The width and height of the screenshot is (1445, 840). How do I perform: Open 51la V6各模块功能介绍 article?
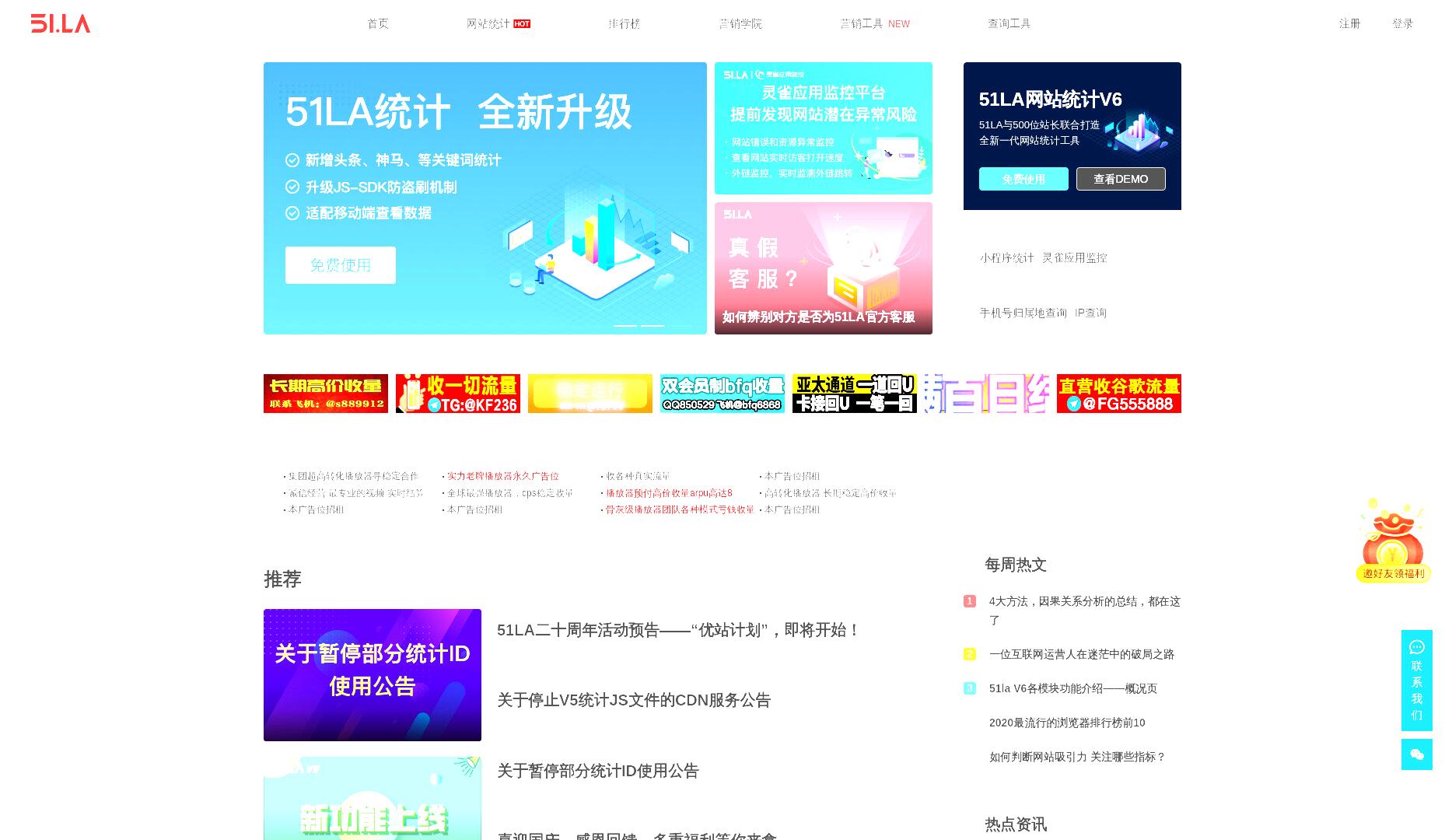pos(1073,688)
